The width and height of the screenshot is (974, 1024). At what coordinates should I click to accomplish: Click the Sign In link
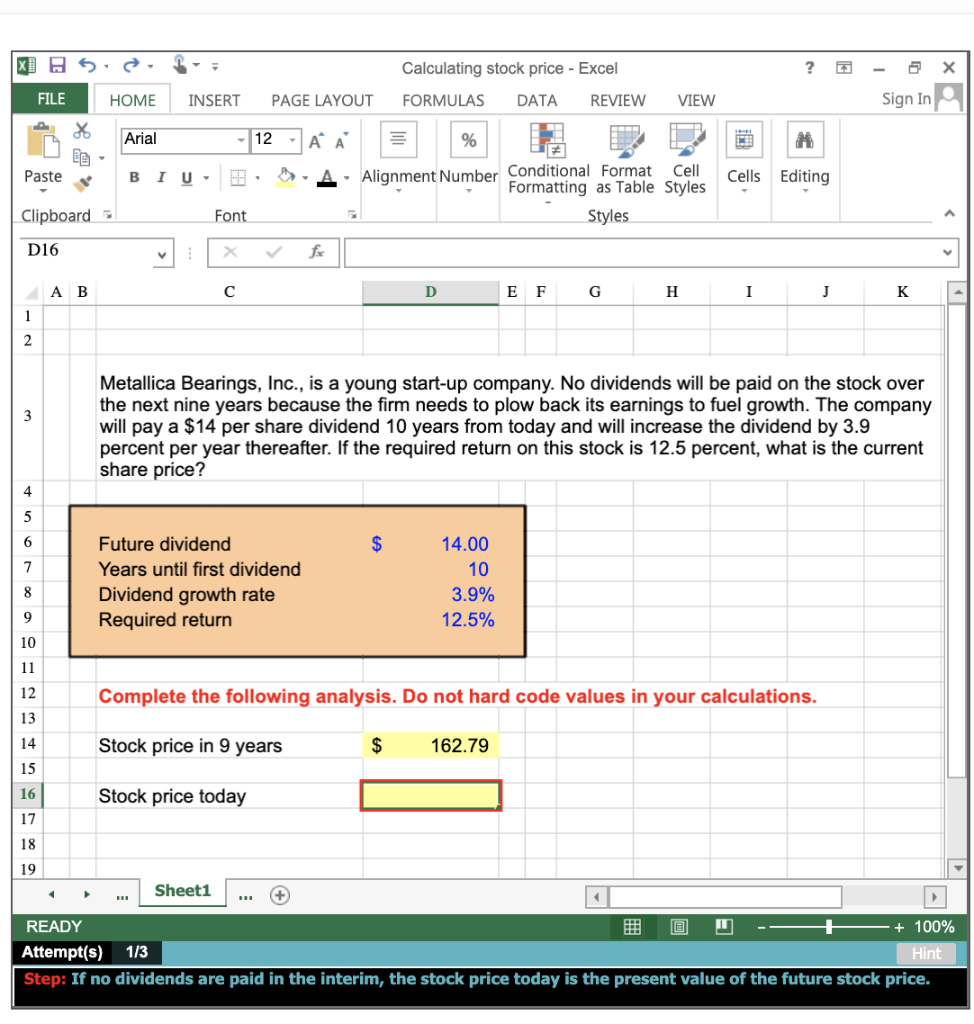pos(905,99)
